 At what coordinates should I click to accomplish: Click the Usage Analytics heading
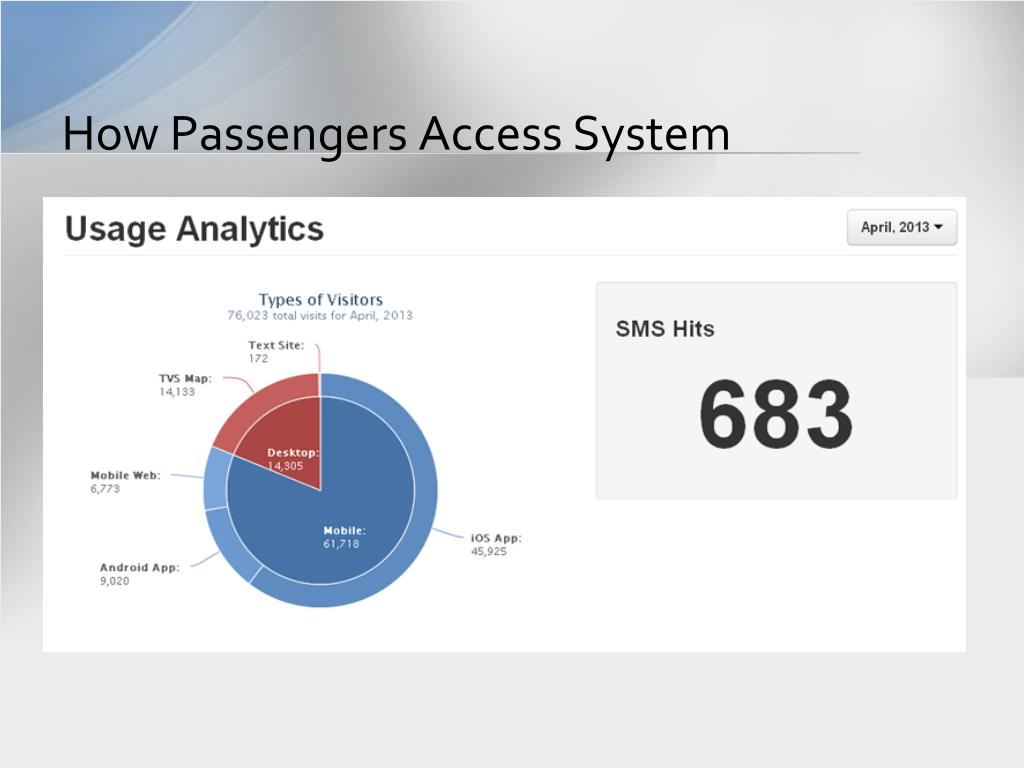pyautogui.click(x=194, y=229)
